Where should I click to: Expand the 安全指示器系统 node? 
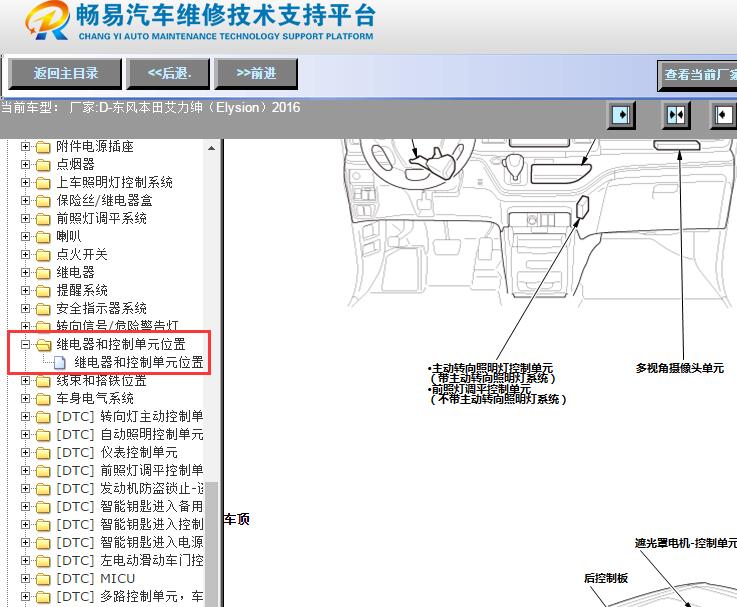[x=25, y=308]
